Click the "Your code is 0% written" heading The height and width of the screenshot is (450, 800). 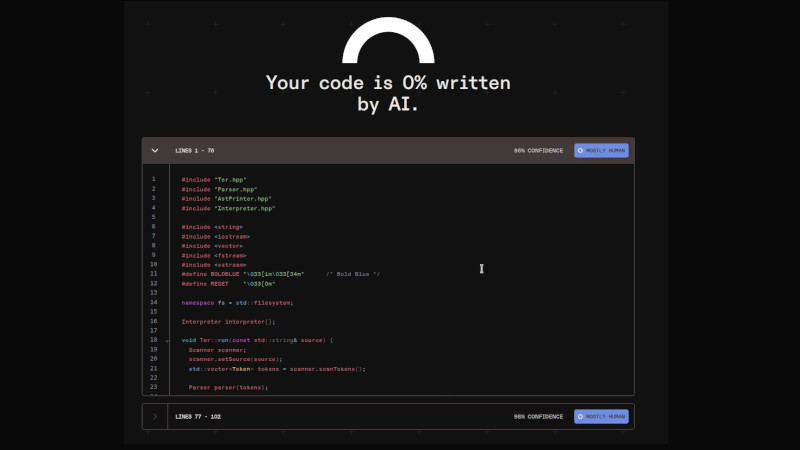(388, 83)
